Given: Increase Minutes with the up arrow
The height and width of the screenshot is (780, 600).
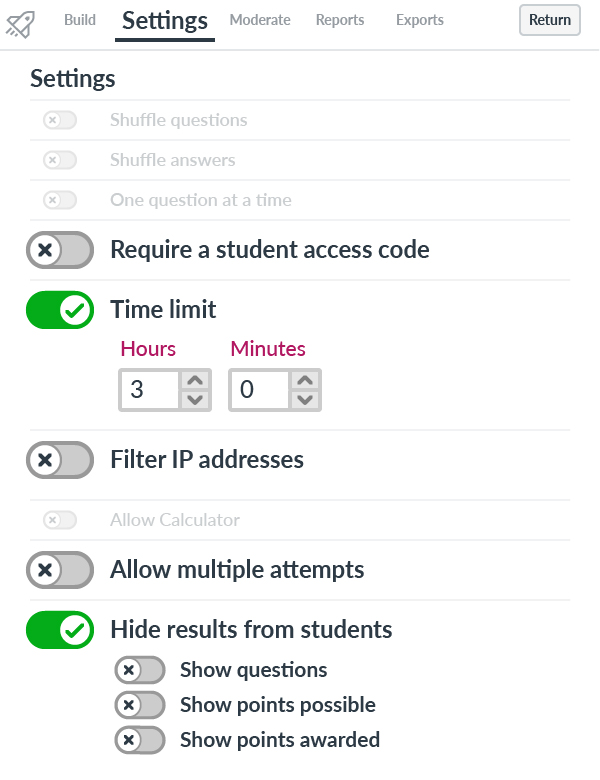Looking at the screenshot, I should click(305, 381).
